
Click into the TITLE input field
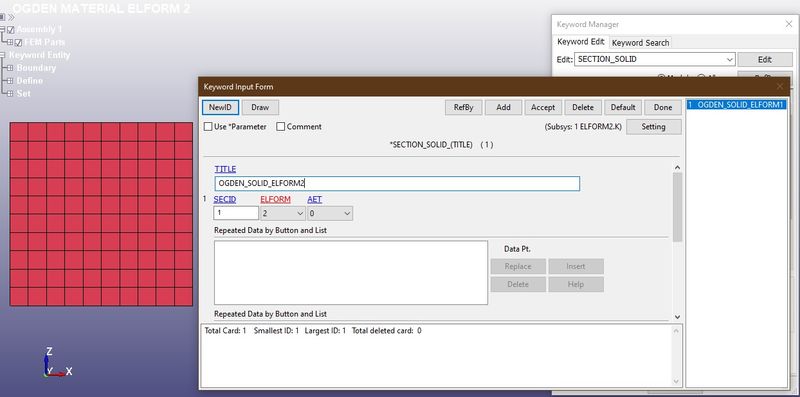tap(397, 184)
